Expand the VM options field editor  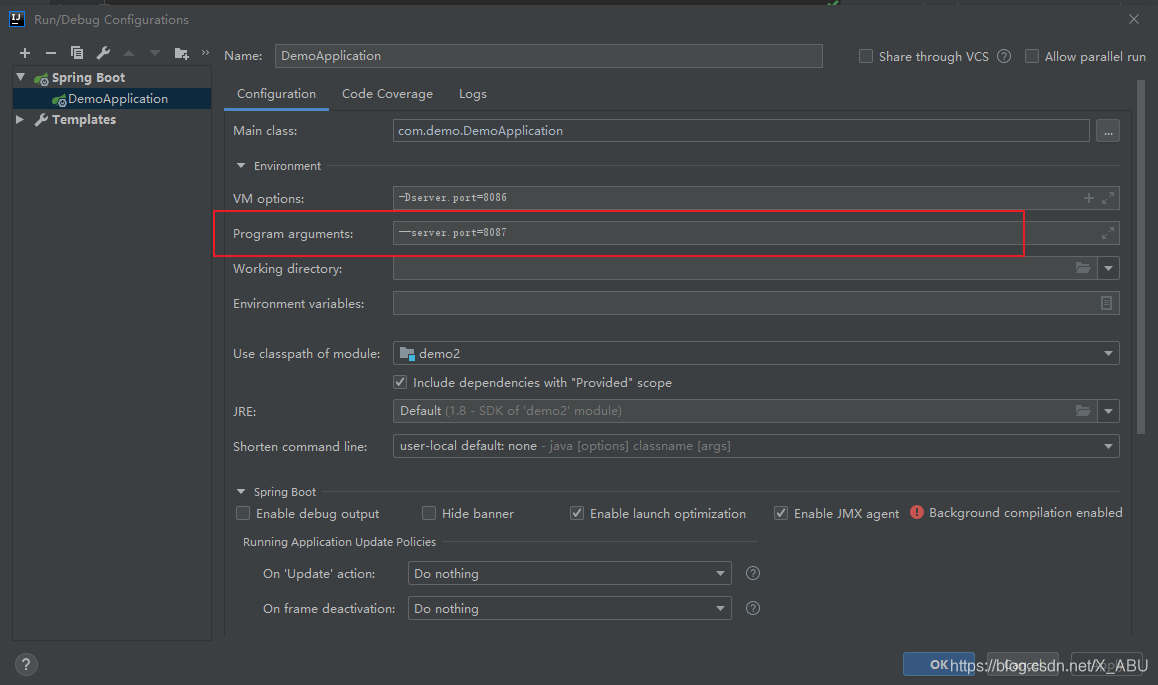[x=1108, y=198]
